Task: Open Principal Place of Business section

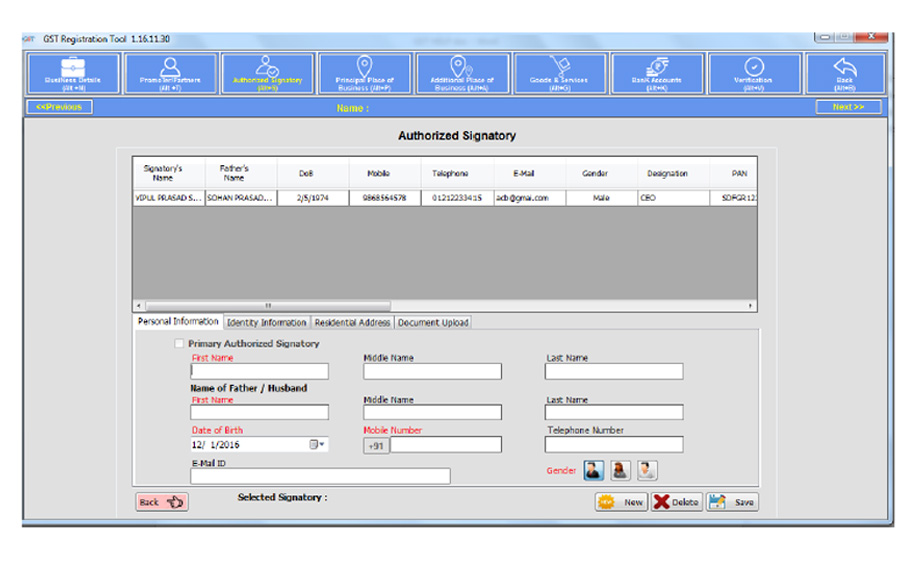Action: (365, 73)
